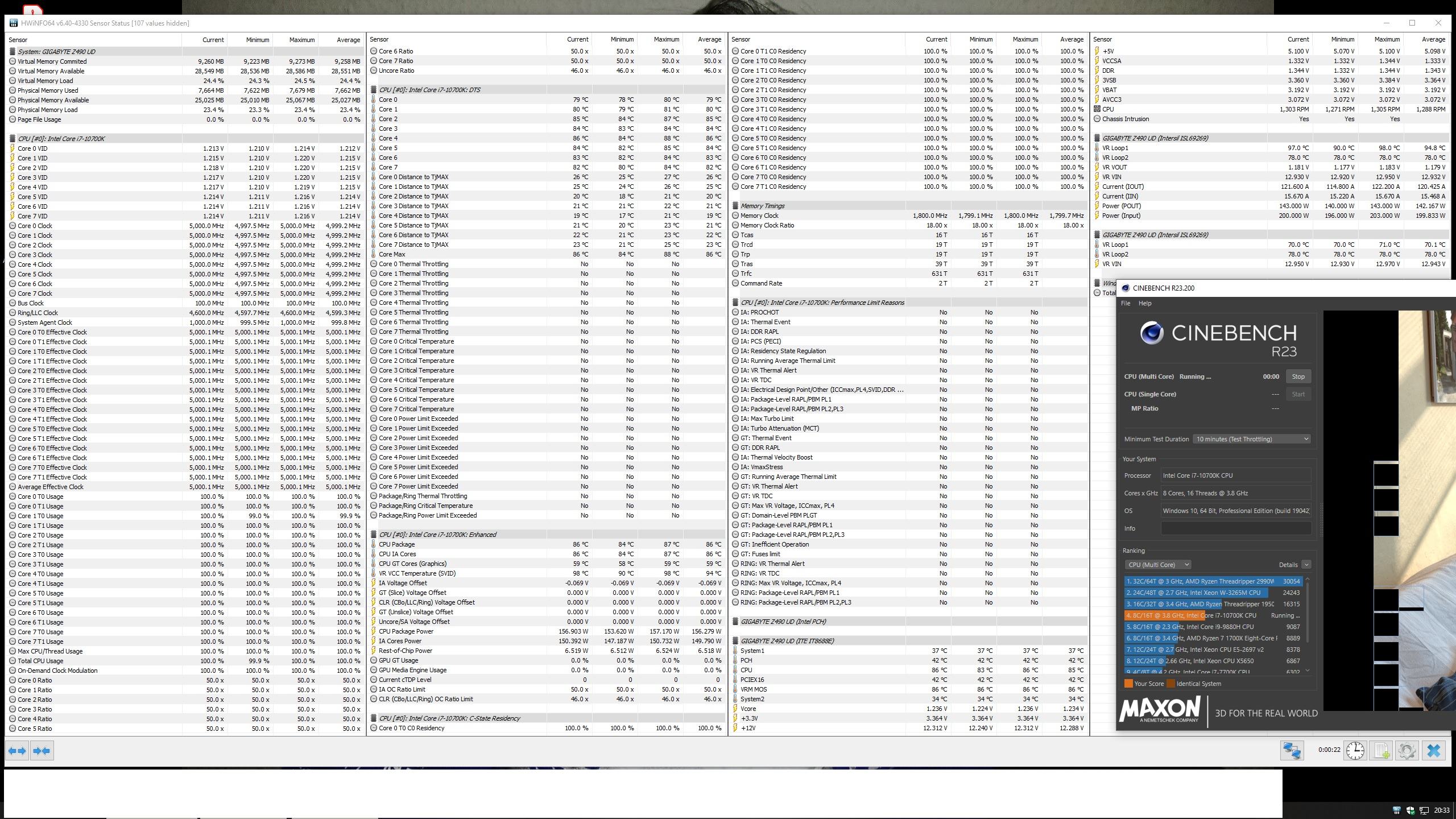Click the bolt icon beside Core 0 VID

[13, 148]
